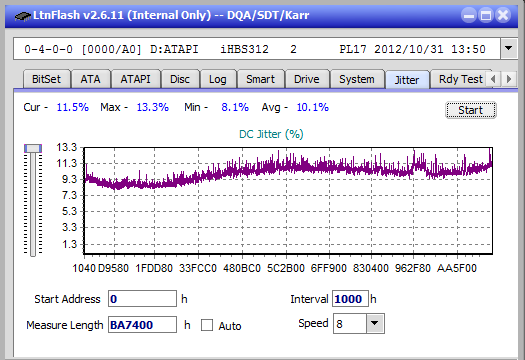Viewport: 525px width, 360px height.
Task: Click the 962F80 x-axis label
Action: 413,268
